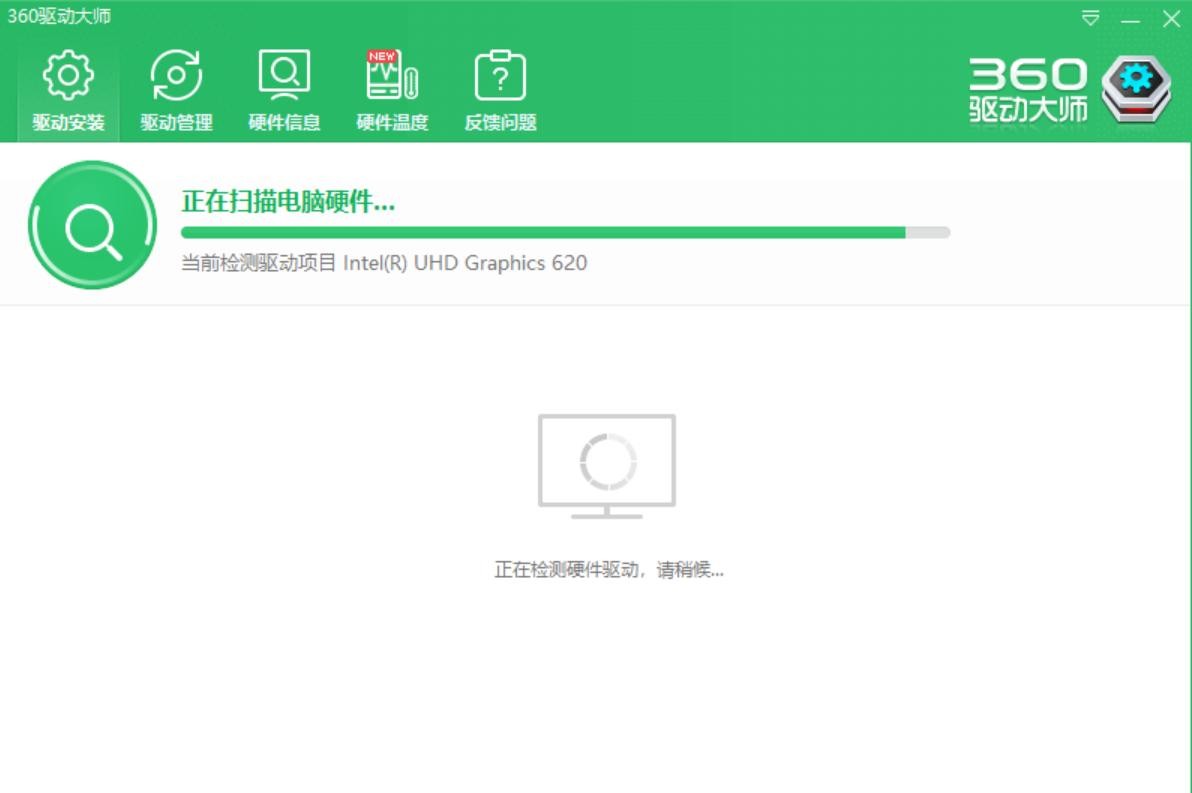The height and width of the screenshot is (793, 1192).
Task: Minimize the 360驱动大师 window
Action: (x=1131, y=19)
